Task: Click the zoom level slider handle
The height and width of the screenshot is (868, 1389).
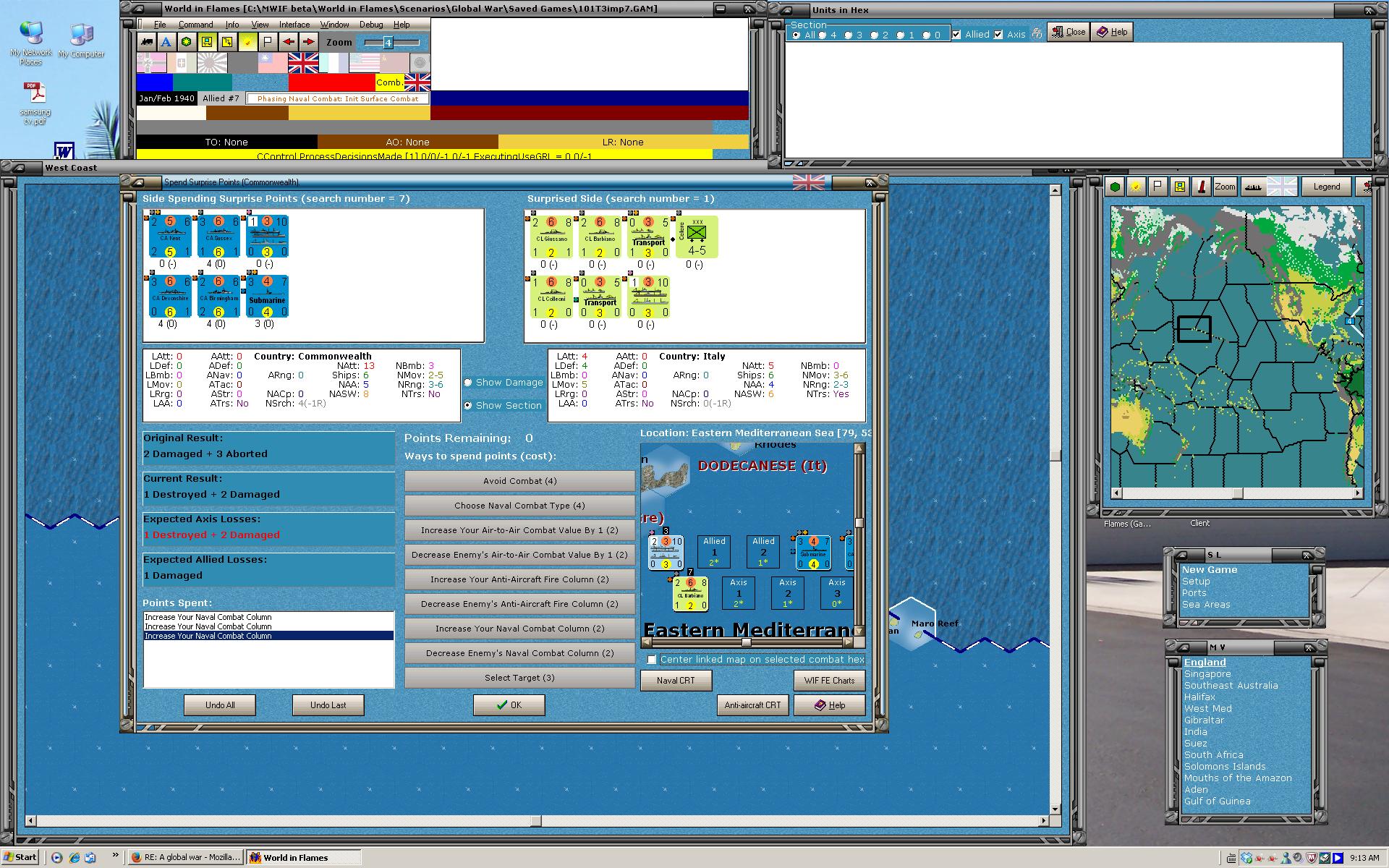Action: (x=388, y=43)
